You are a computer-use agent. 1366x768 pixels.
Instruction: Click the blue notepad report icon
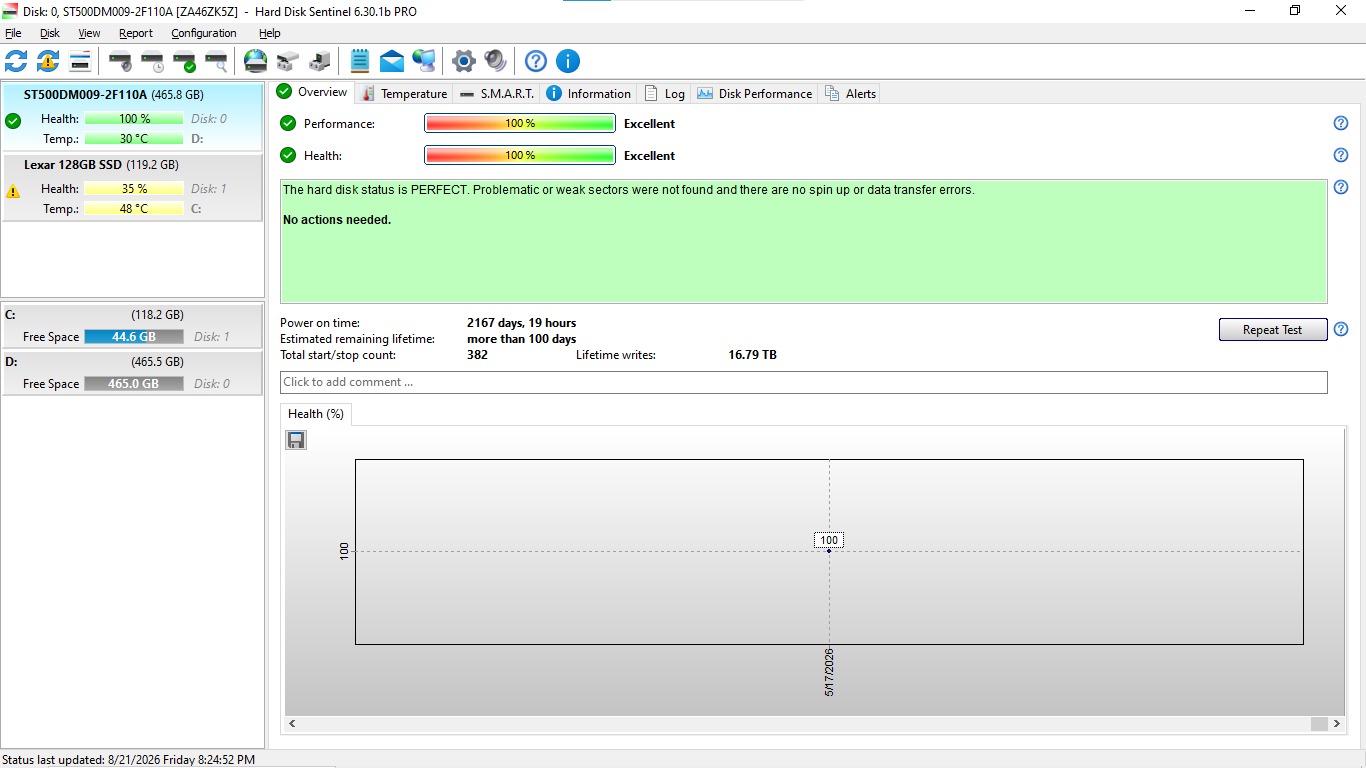point(360,61)
